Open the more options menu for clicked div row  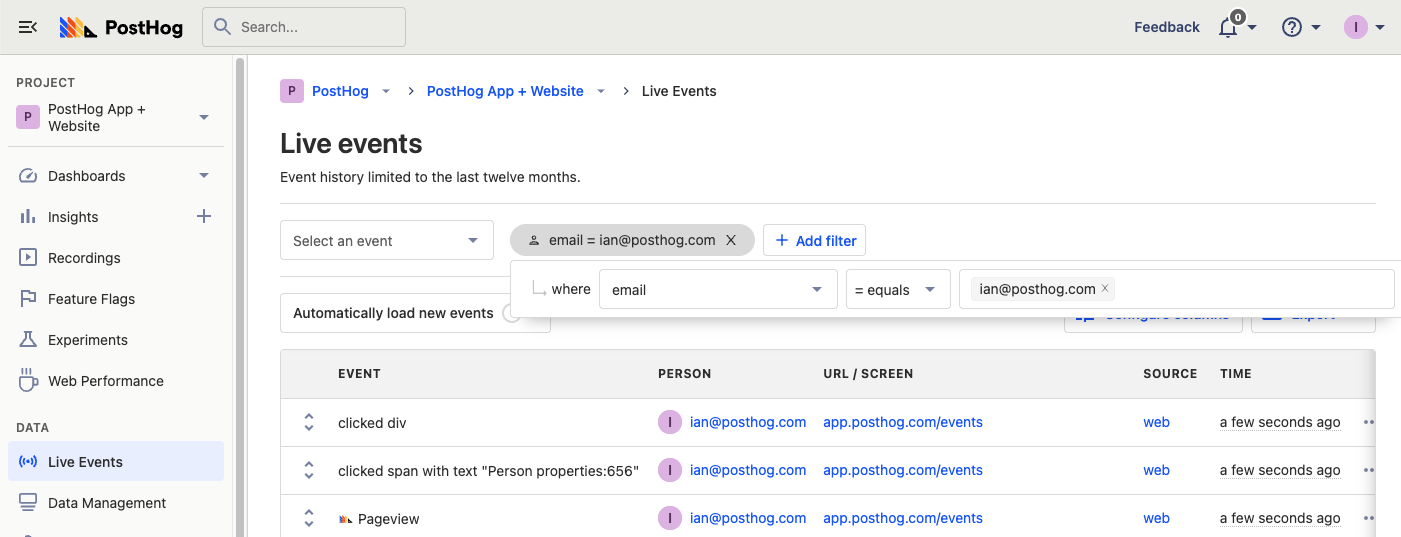tap(1368, 422)
